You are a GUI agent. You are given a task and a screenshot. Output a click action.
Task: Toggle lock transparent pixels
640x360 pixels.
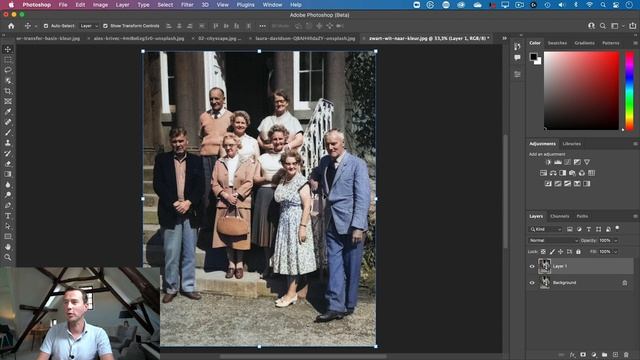point(543,252)
